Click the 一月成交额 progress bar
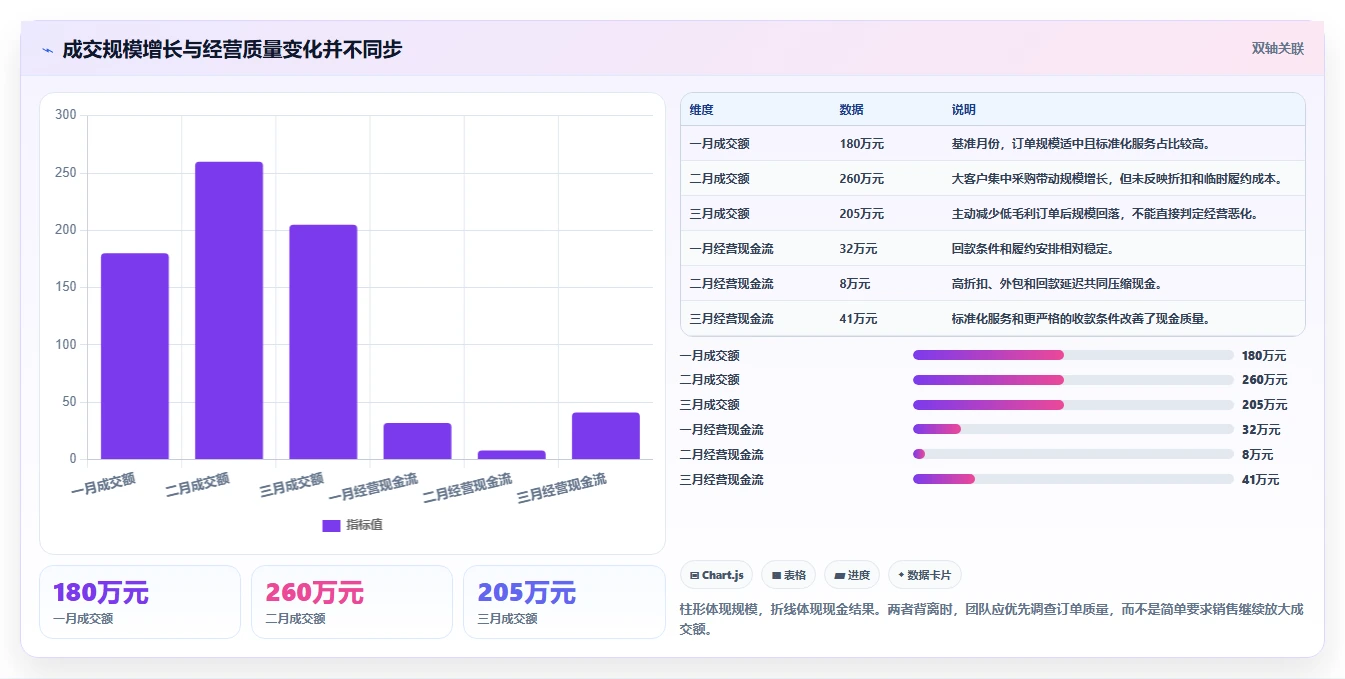Screen dimensions: 1345x679 (1073, 355)
